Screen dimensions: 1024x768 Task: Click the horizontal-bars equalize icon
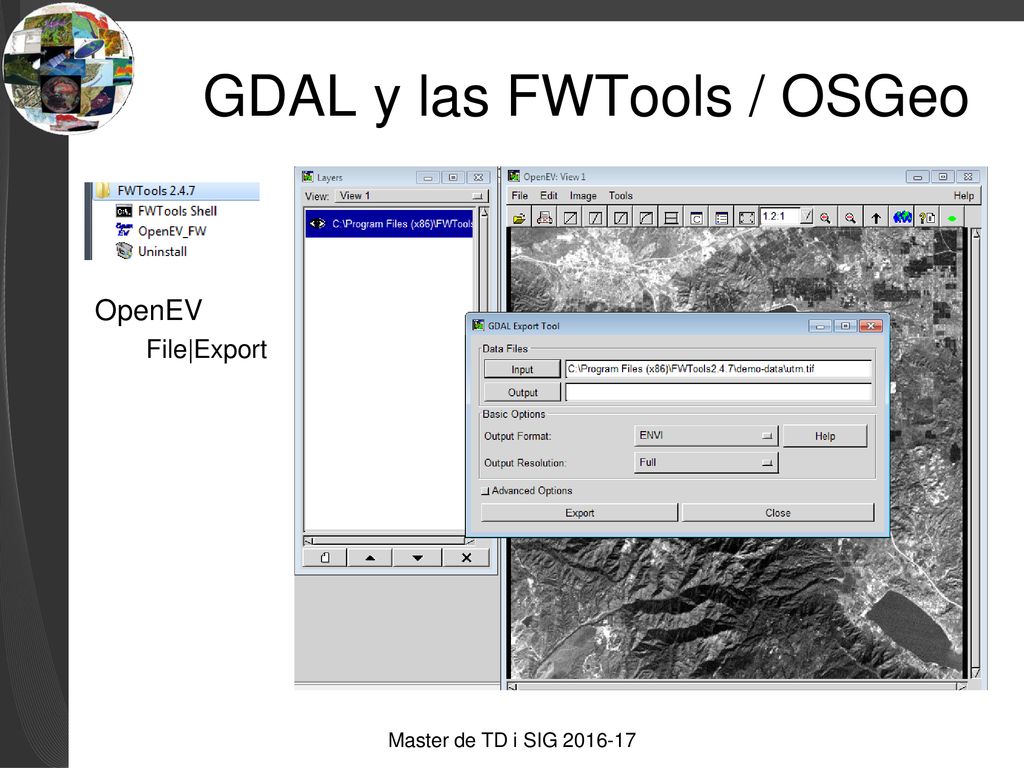click(x=671, y=217)
